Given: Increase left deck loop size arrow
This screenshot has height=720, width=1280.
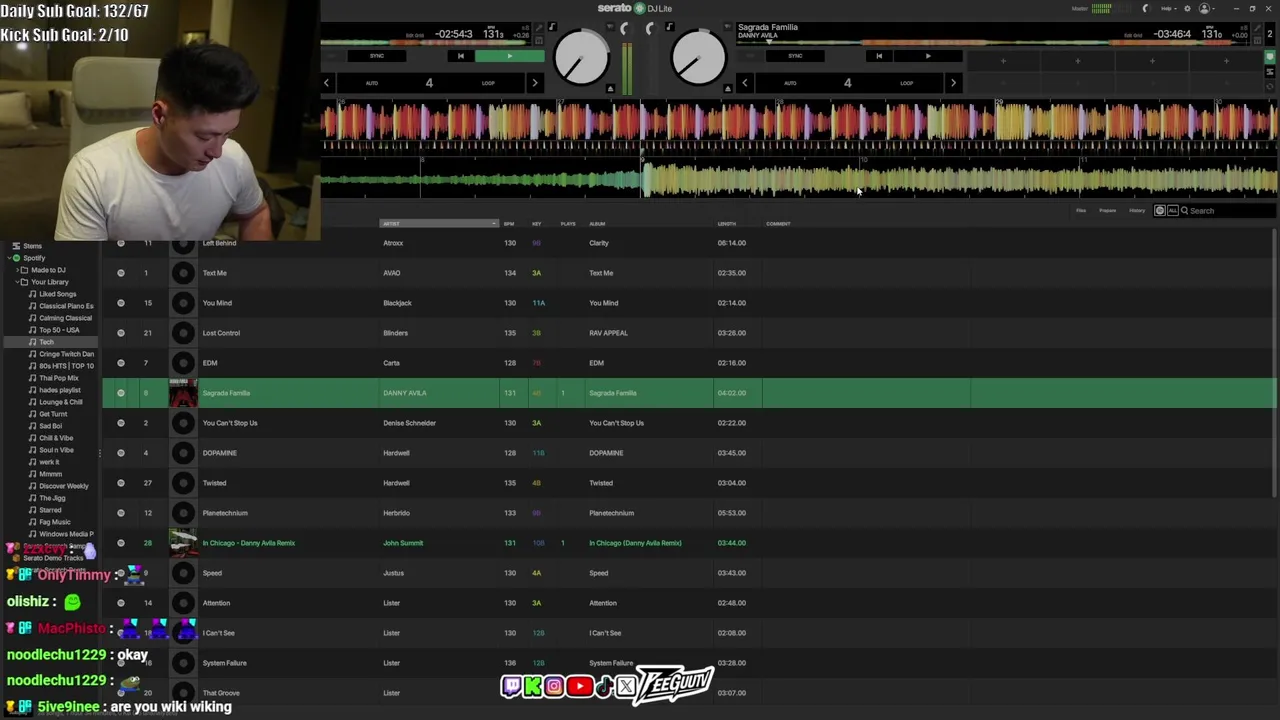Looking at the screenshot, I should point(534,83).
